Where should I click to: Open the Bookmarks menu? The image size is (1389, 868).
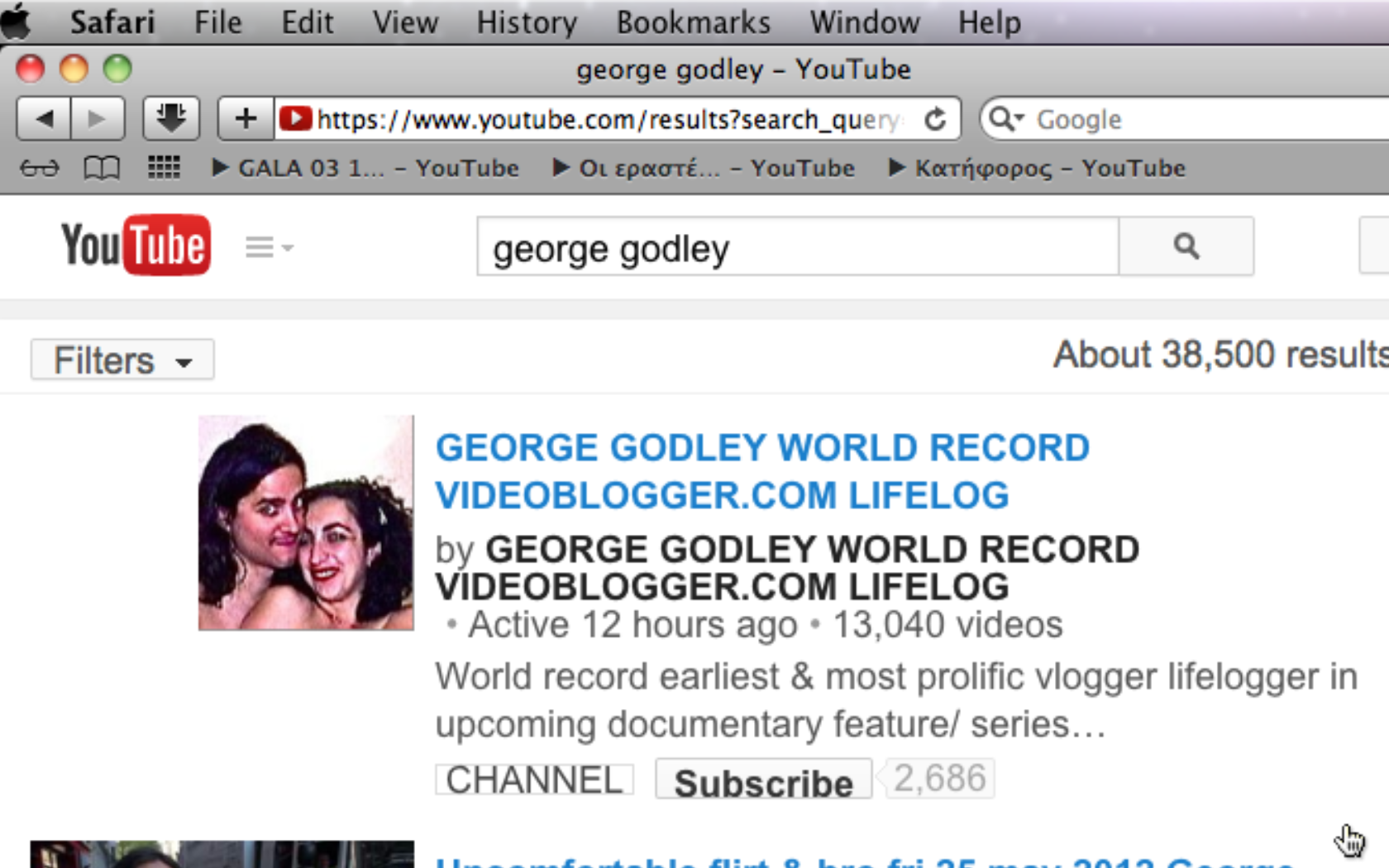pos(693,22)
